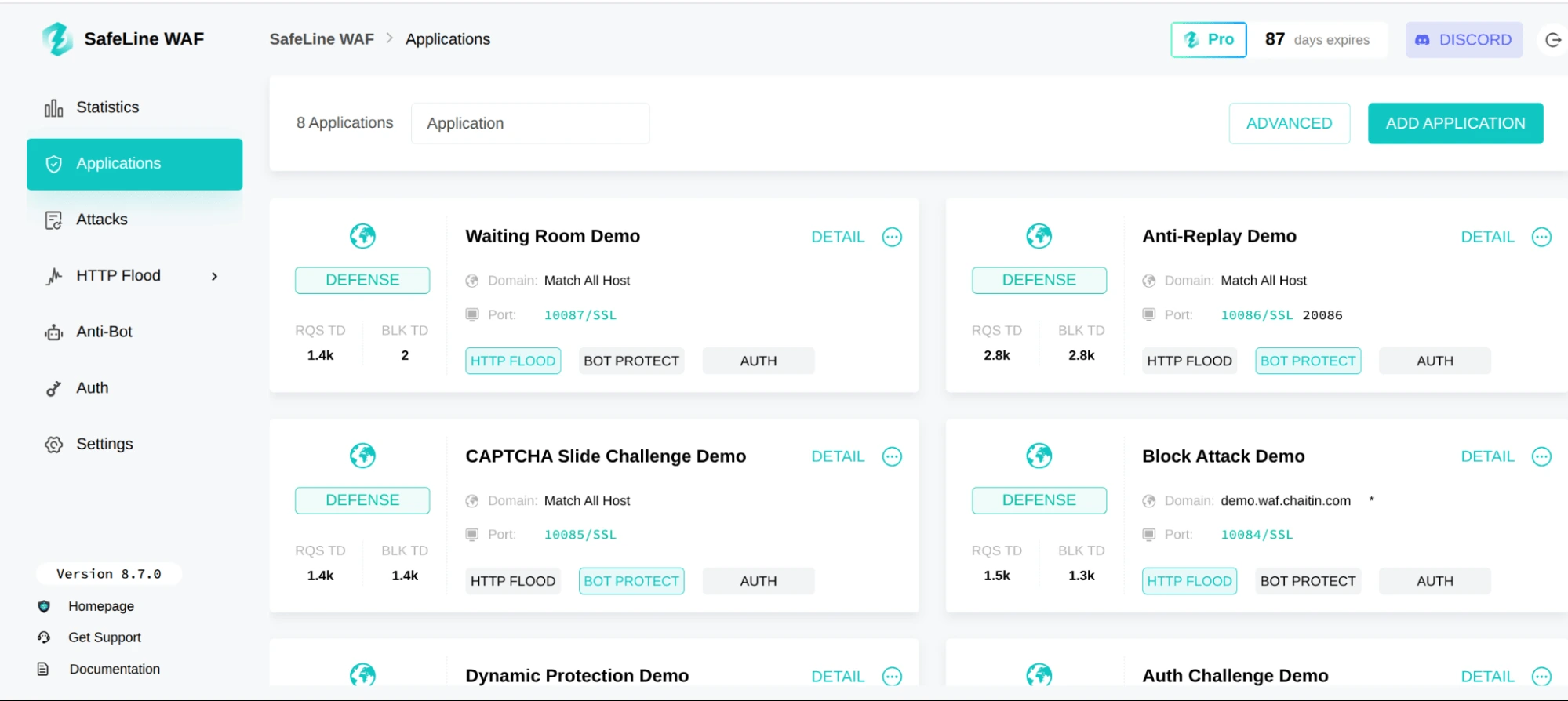Go to the Attacks page
This screenshot has height=701, width=1568.
coord(134,220)
